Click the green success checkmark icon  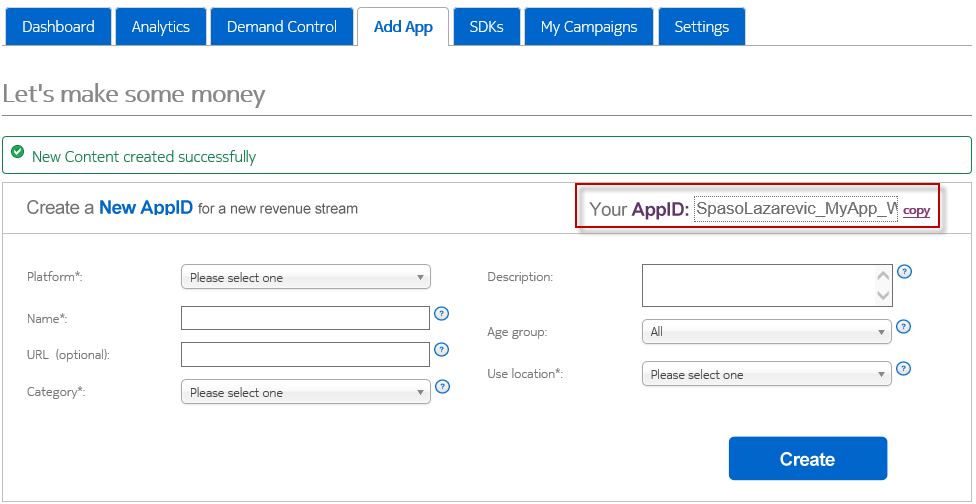(x=18, y=153)
